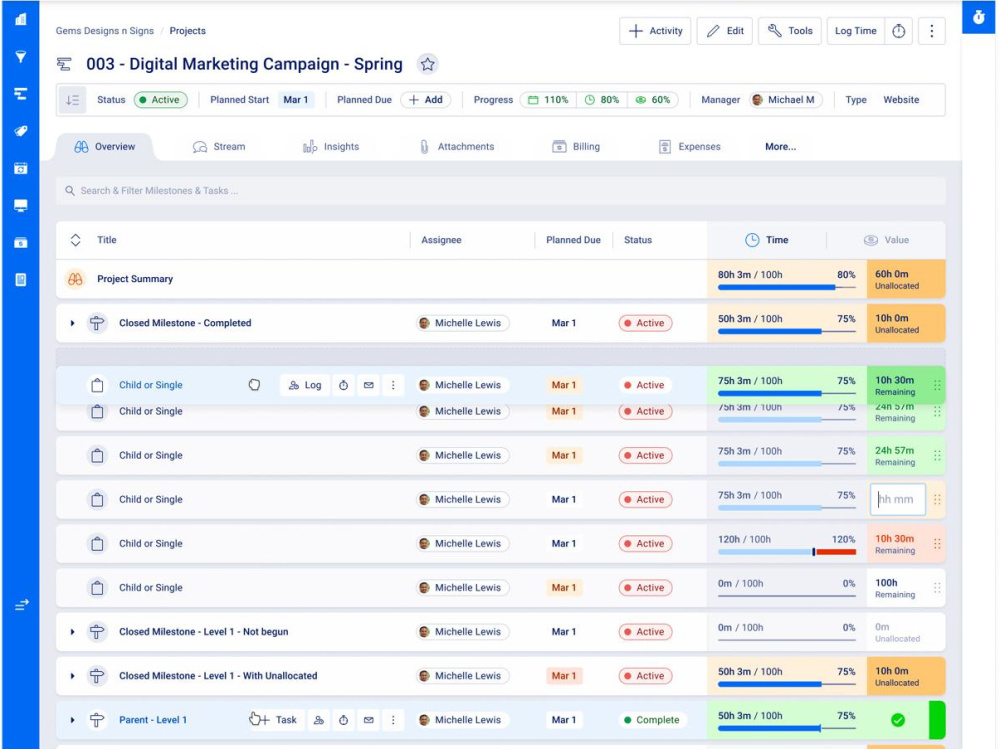1000x749 pixels.
Task: Switch to the Expenses tab
Action: point(689,147)
